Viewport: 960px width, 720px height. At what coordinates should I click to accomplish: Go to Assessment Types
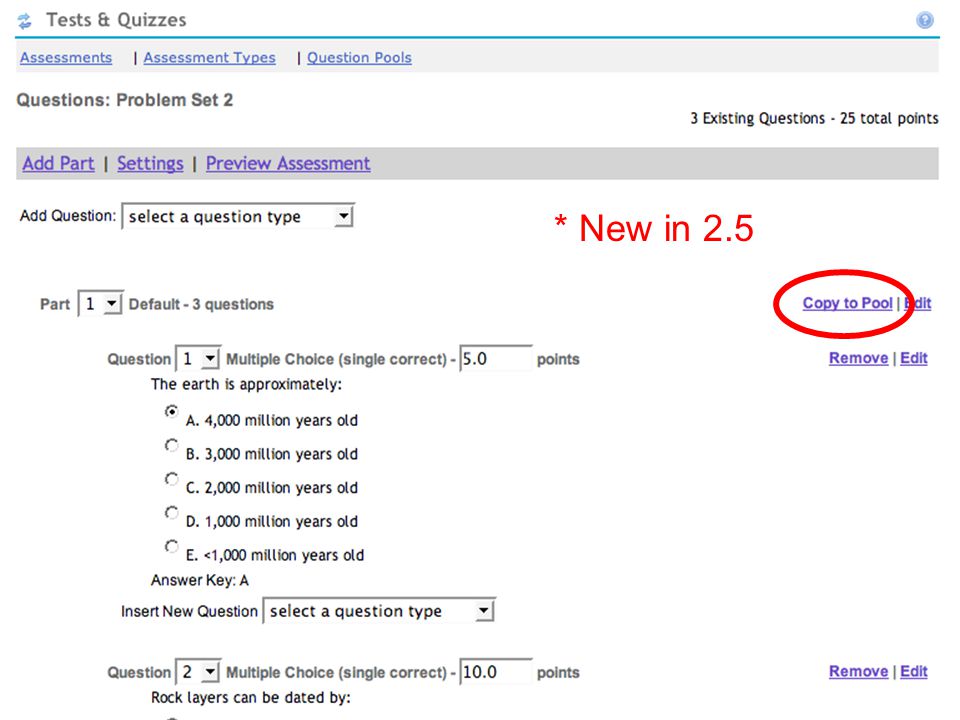click(x=209, y=58)
